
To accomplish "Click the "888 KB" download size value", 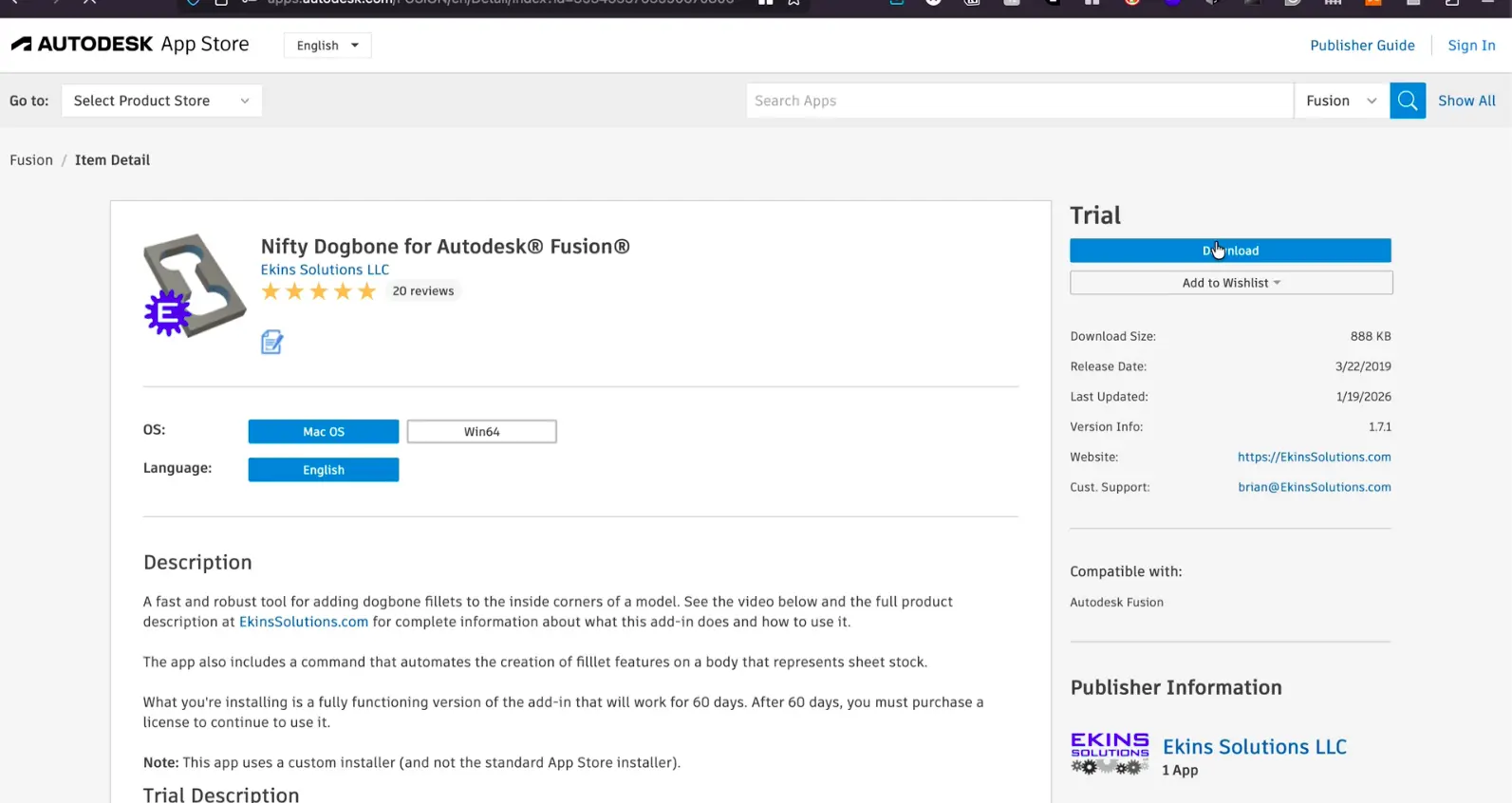I will point(1371,337).
